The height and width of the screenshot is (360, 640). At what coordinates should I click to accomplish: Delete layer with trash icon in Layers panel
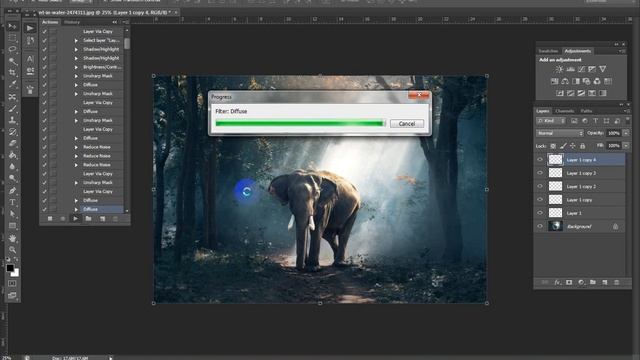pyautogui.click(x=617, y=282)
